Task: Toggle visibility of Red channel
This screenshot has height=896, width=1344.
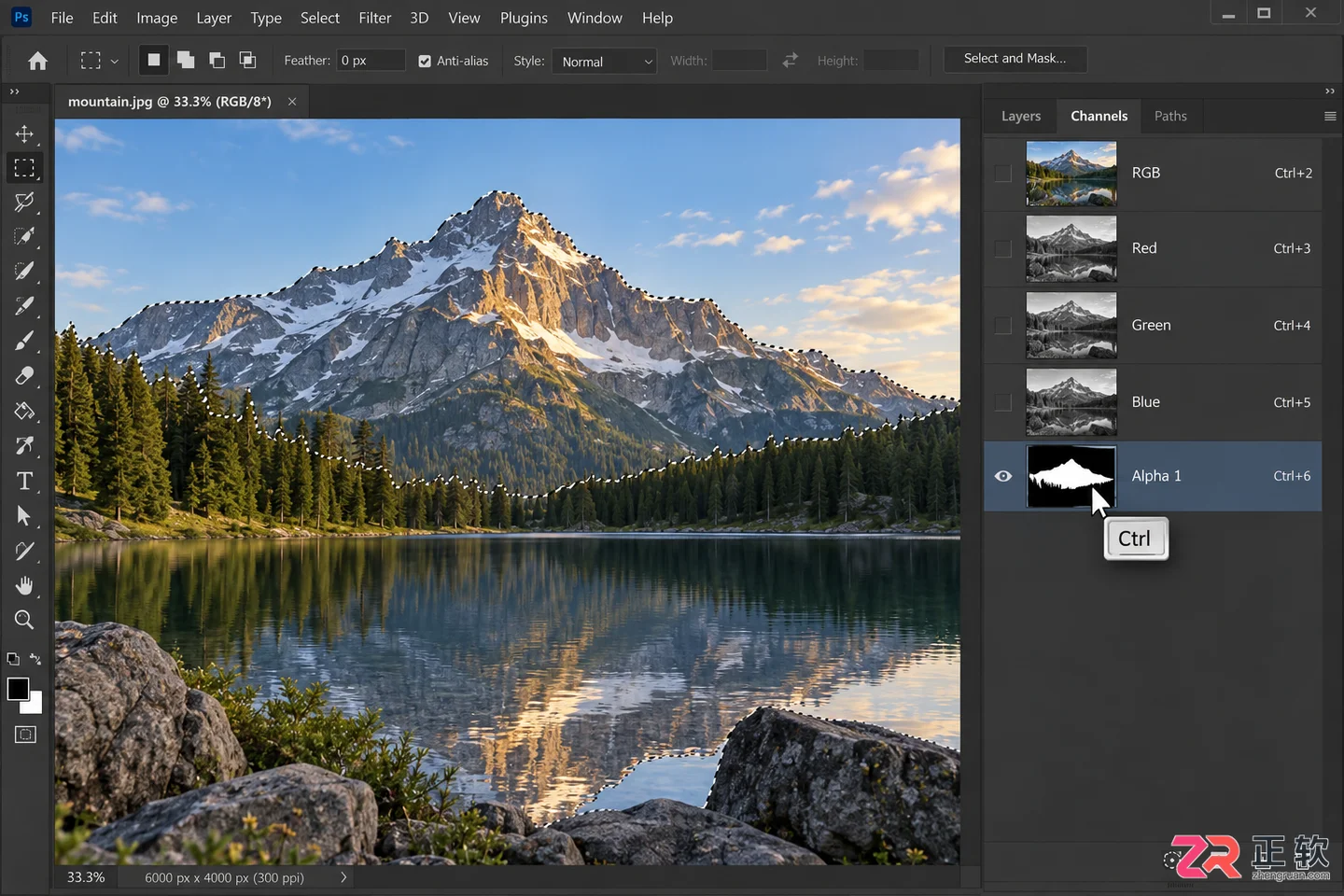Action: pos(1002,248)
